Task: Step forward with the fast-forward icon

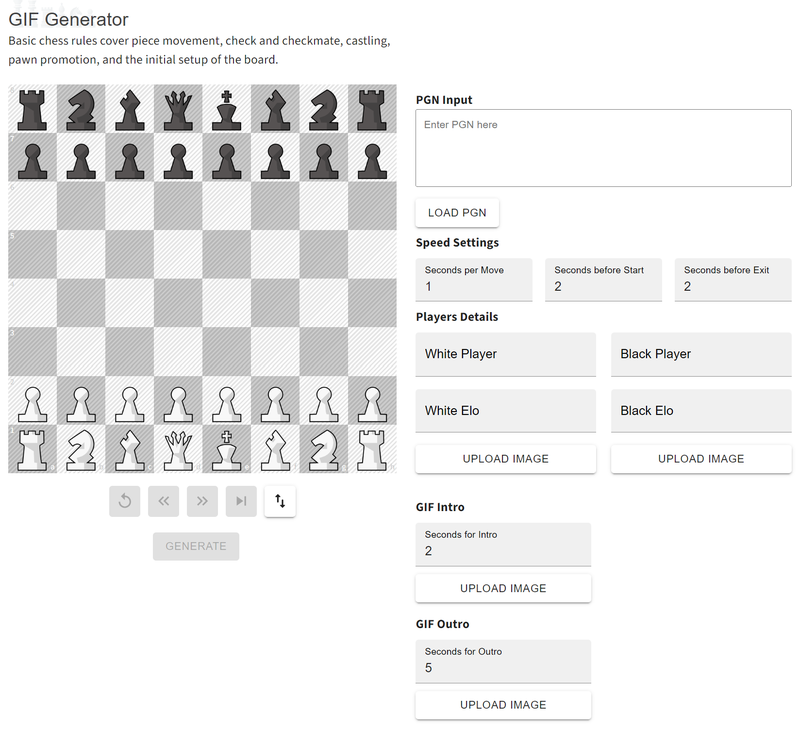Action: click(202, 501)
